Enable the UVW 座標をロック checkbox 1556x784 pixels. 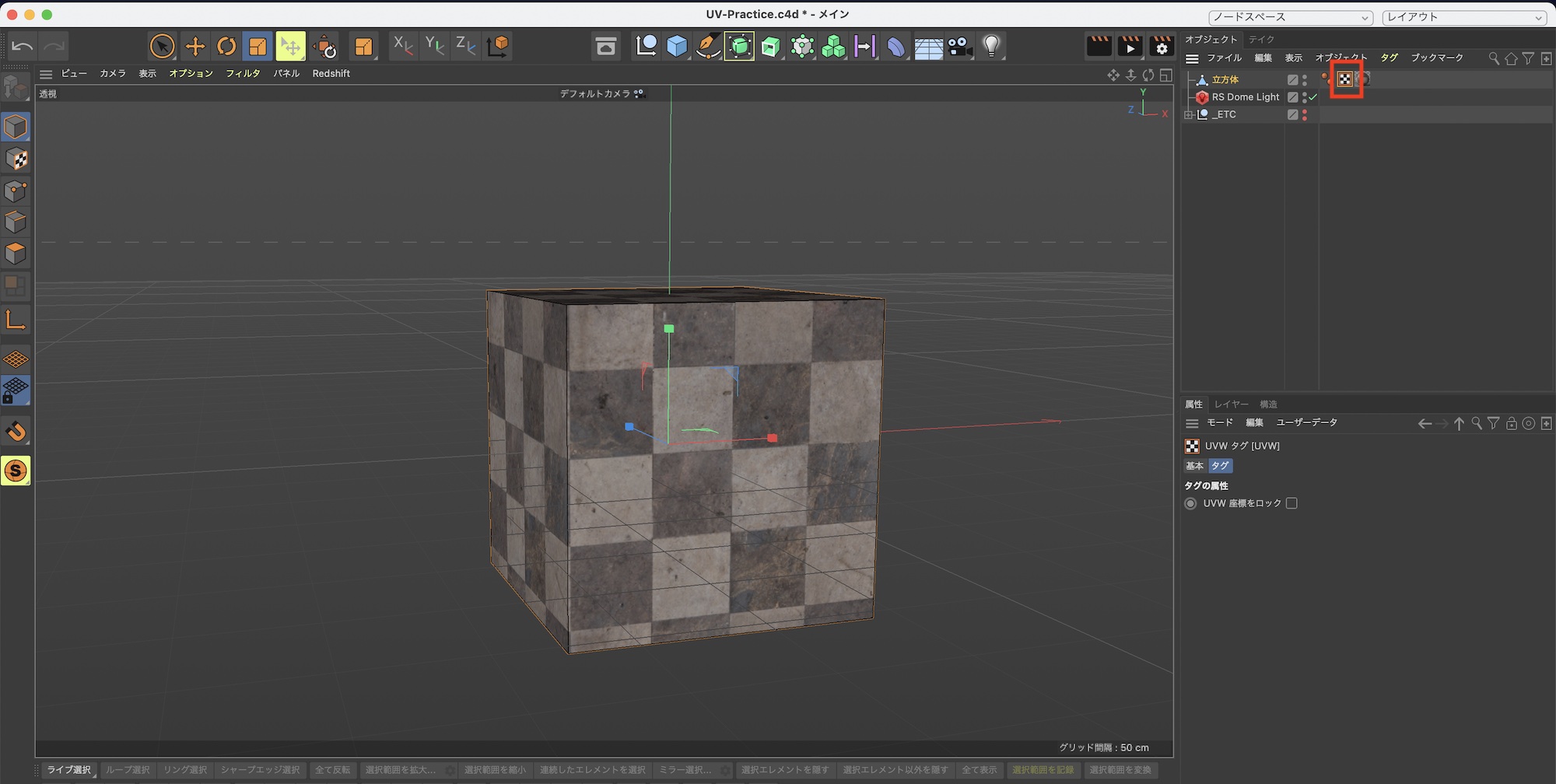point(1291,503)
